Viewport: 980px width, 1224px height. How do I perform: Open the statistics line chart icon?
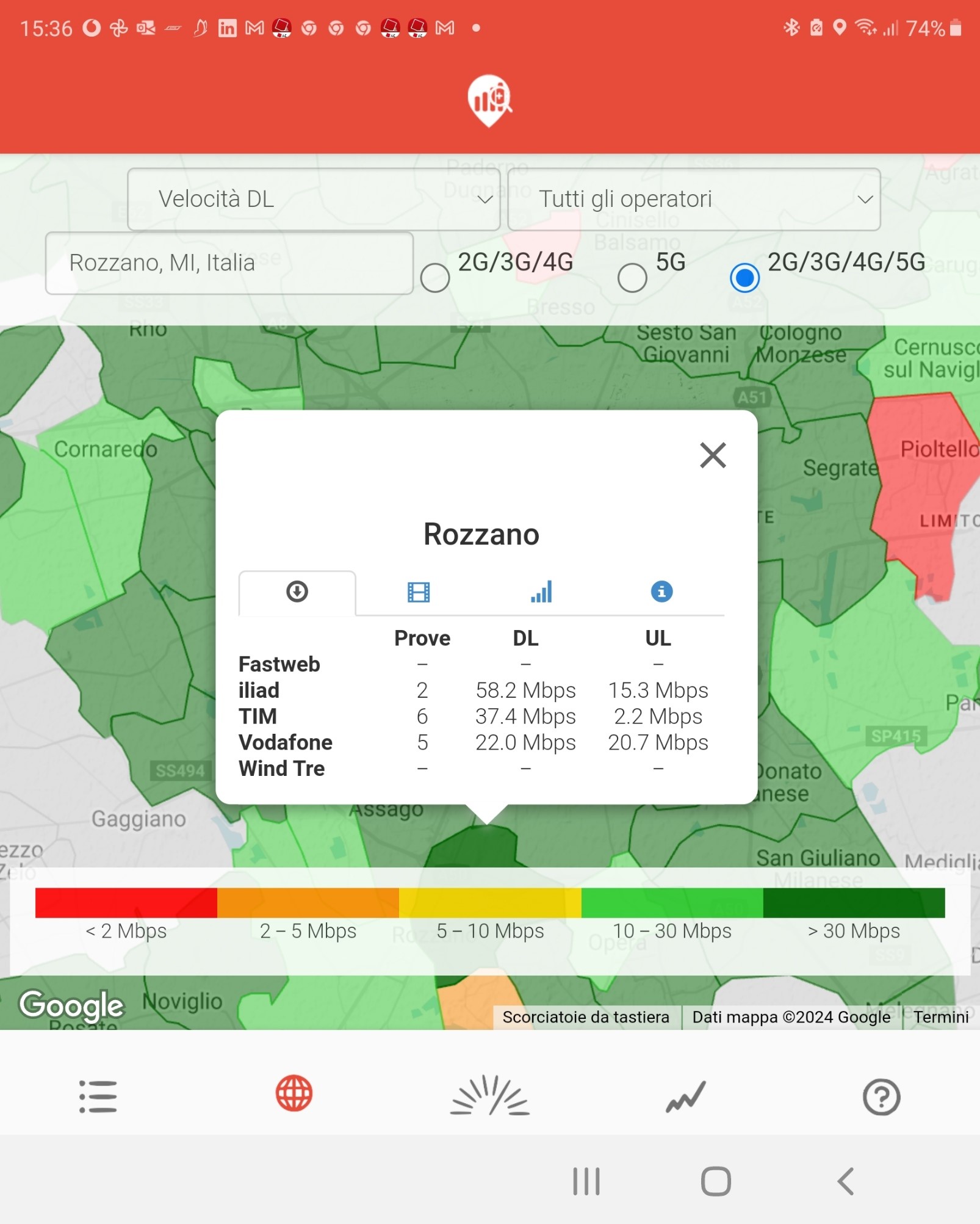pyautogui.click(x=685, y=1096)
